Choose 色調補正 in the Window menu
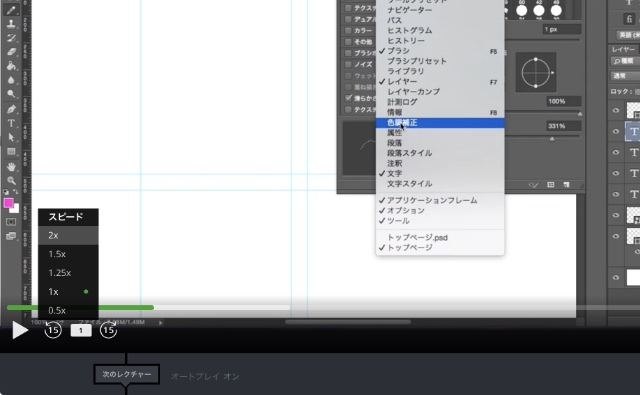This screenshot has width=640, height=395. 440,123
